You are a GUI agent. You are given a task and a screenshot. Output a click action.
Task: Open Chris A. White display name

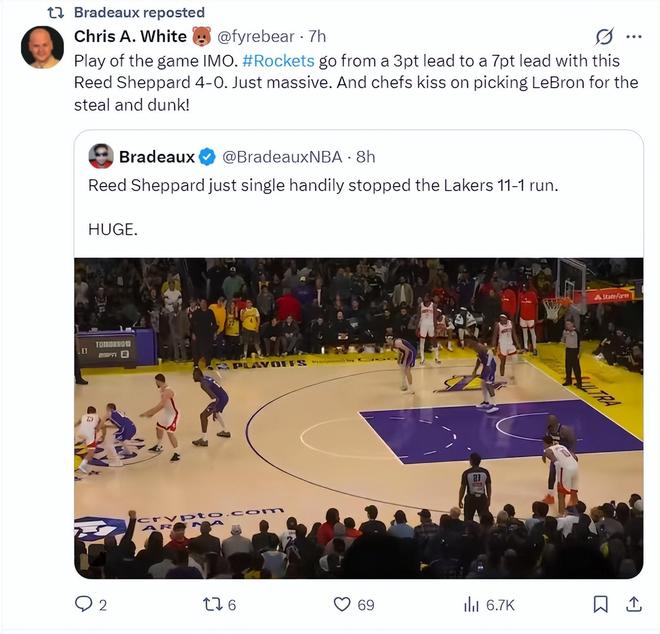[x=131, y=36]
